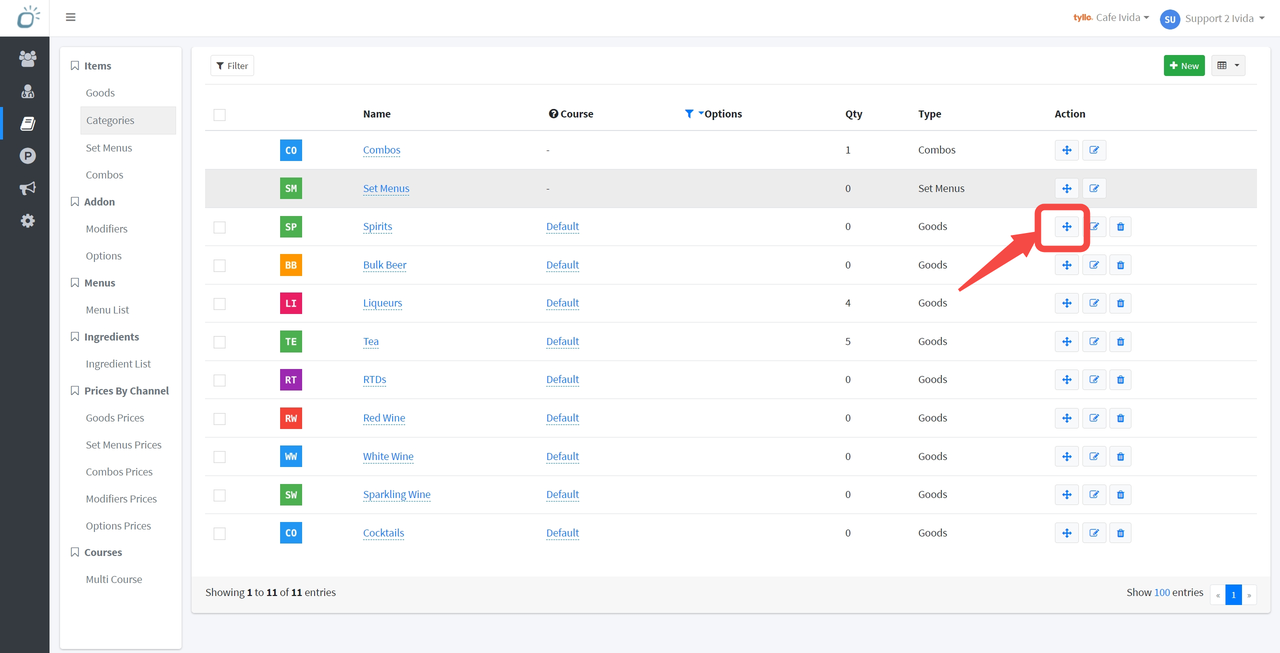Expand the Support 2 Ivida user menu

[x=1214, y=18]
